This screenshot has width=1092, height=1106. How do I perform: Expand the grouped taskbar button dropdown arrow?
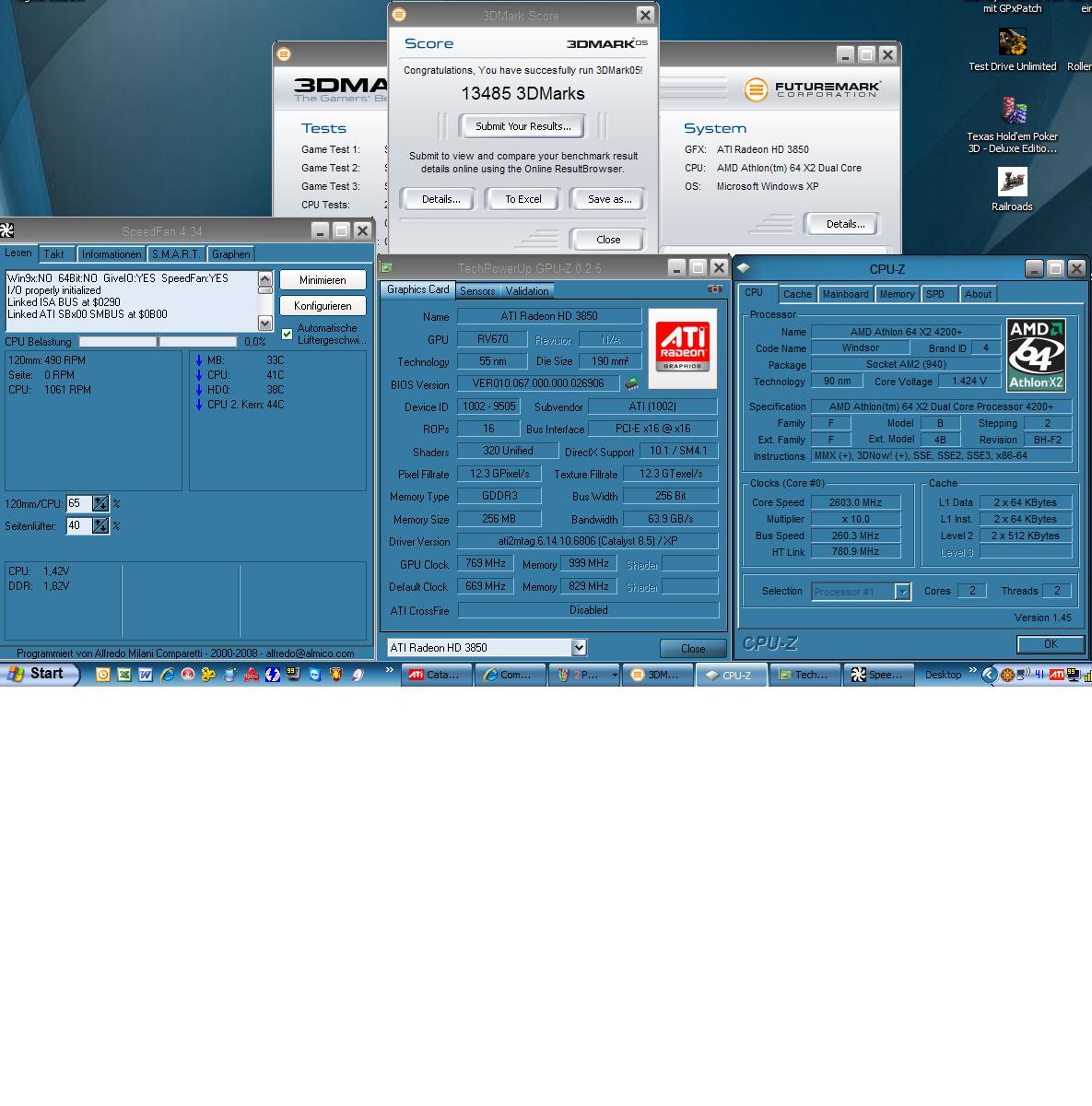[x=615, y=675]
